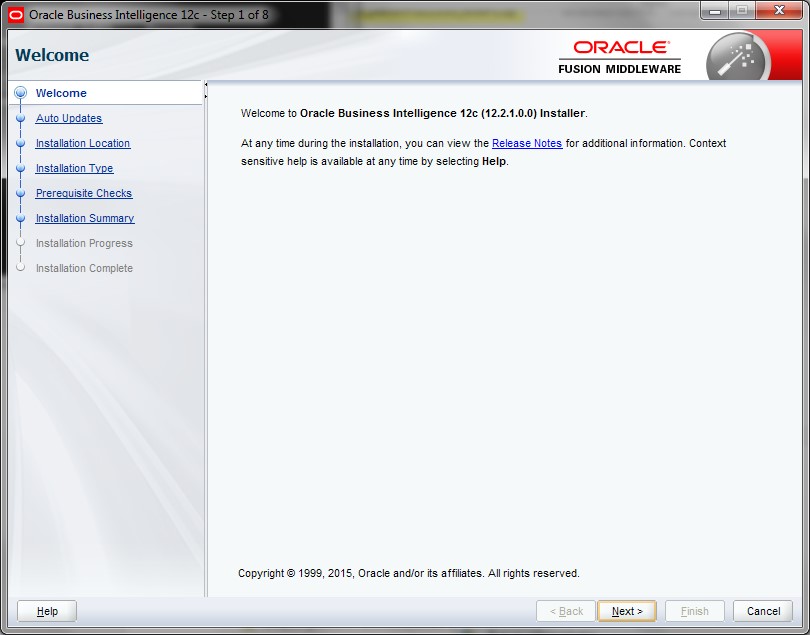The image size is (810, 635).
Task: Click the step bullet beside Welcome
Action: click(20, 93)
